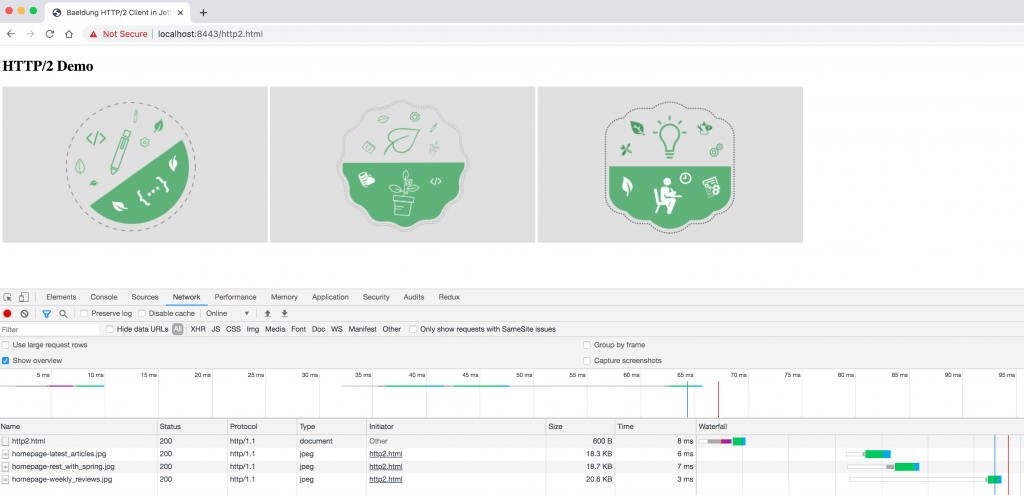
Task: Filter requests by Media
Action: point(275,329)
